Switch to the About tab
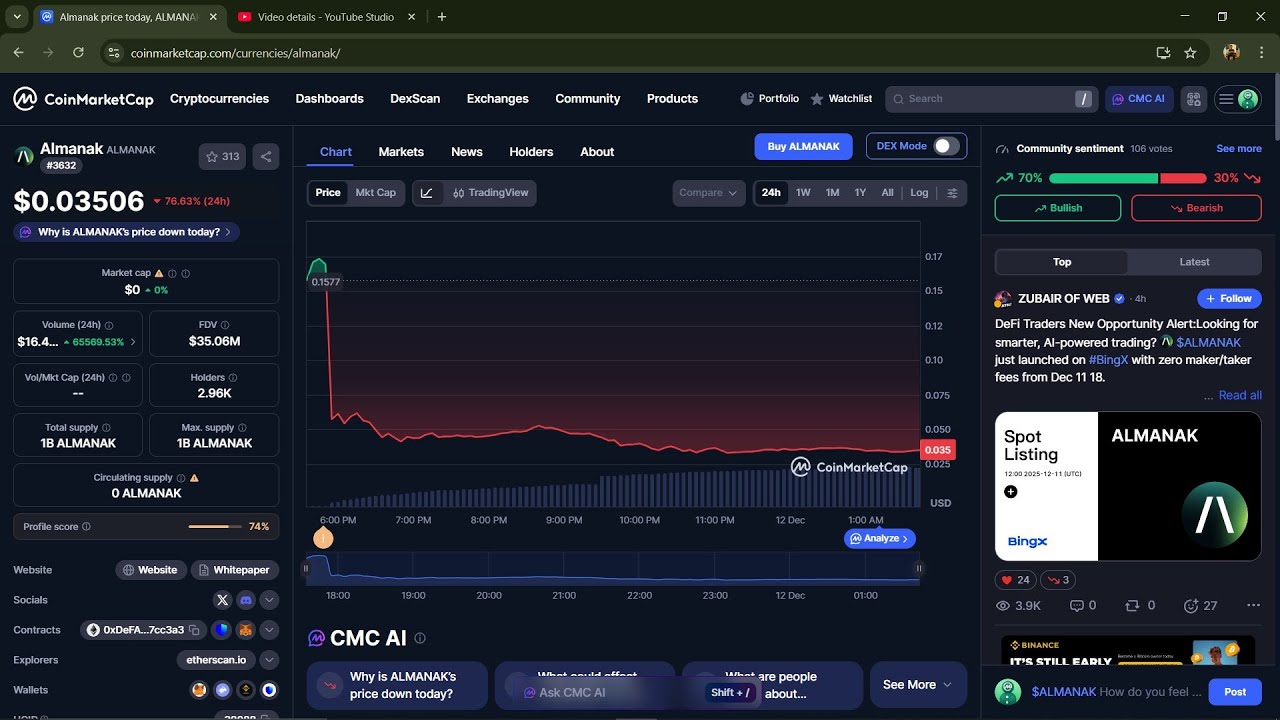 597,152
